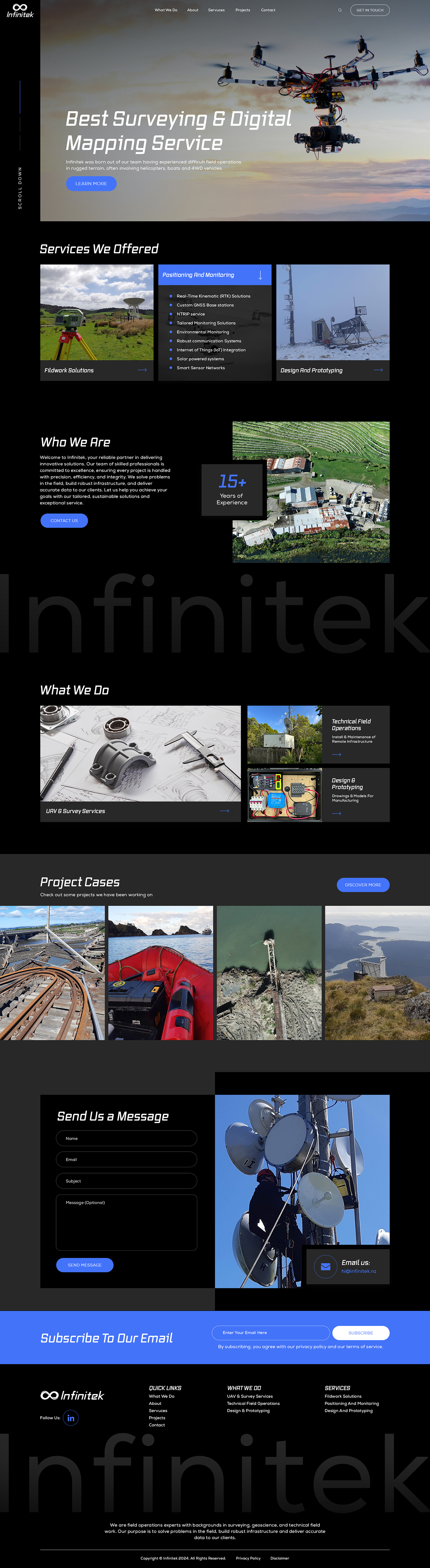Select the blue scroll progress indicator bar
430x1568 pixels.
click(20, 98)
